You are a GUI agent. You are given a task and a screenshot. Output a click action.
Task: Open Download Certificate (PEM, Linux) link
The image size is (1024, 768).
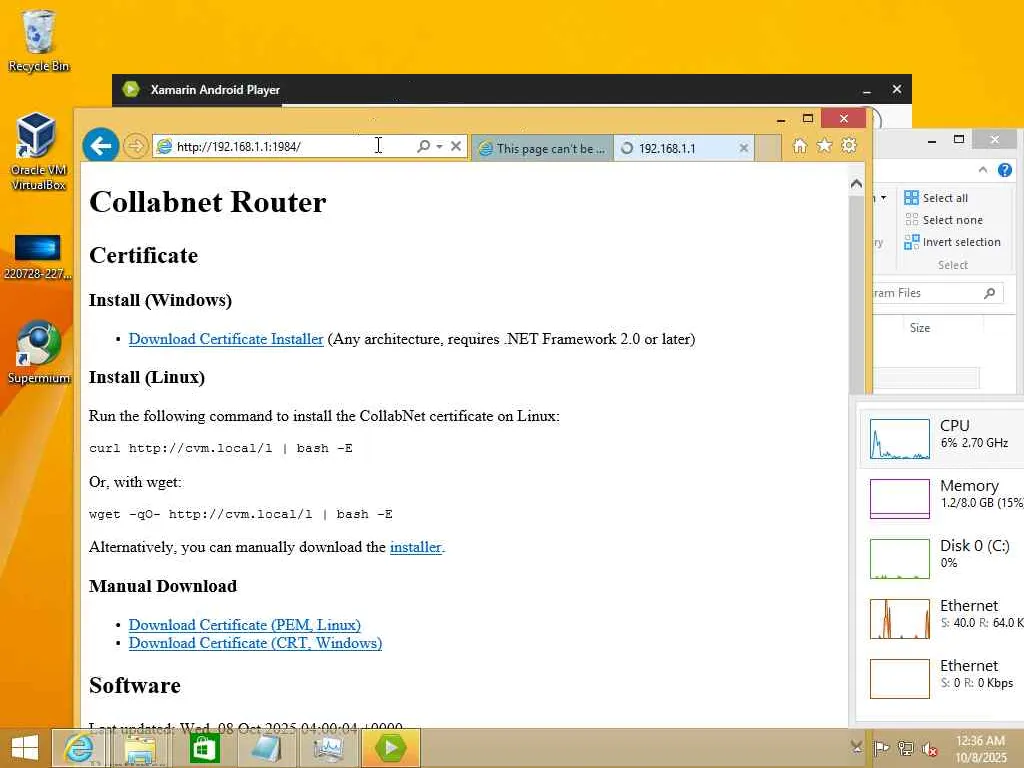pyautogui.click(x=244, y=625)
